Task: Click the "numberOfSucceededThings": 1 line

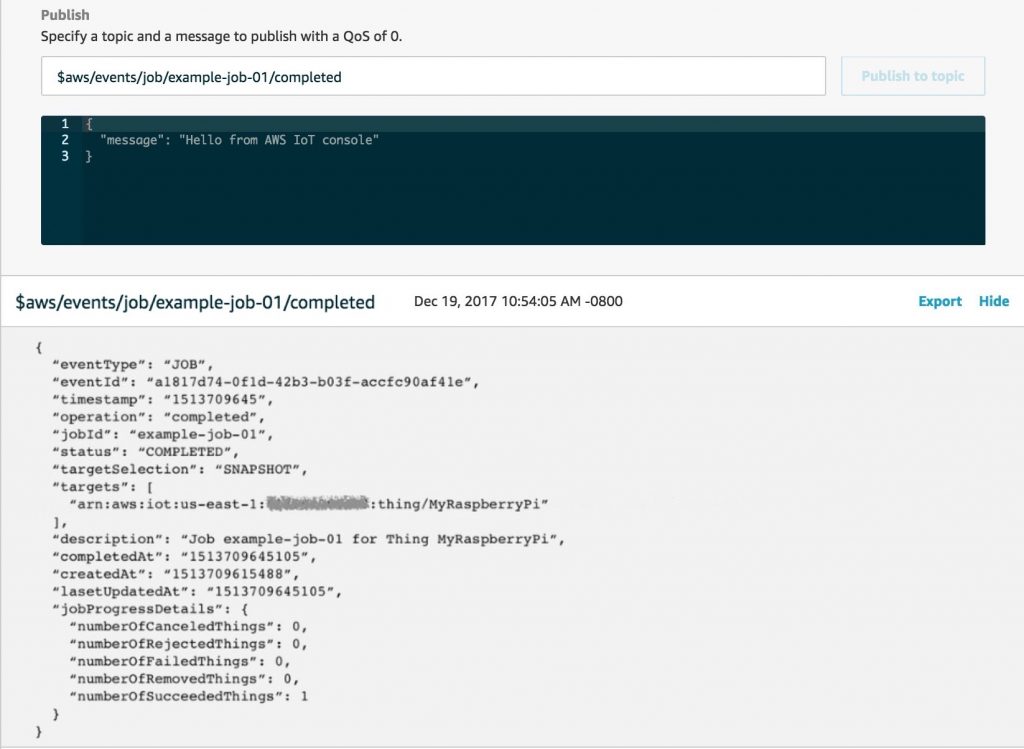Action: [x=188, y=697]
